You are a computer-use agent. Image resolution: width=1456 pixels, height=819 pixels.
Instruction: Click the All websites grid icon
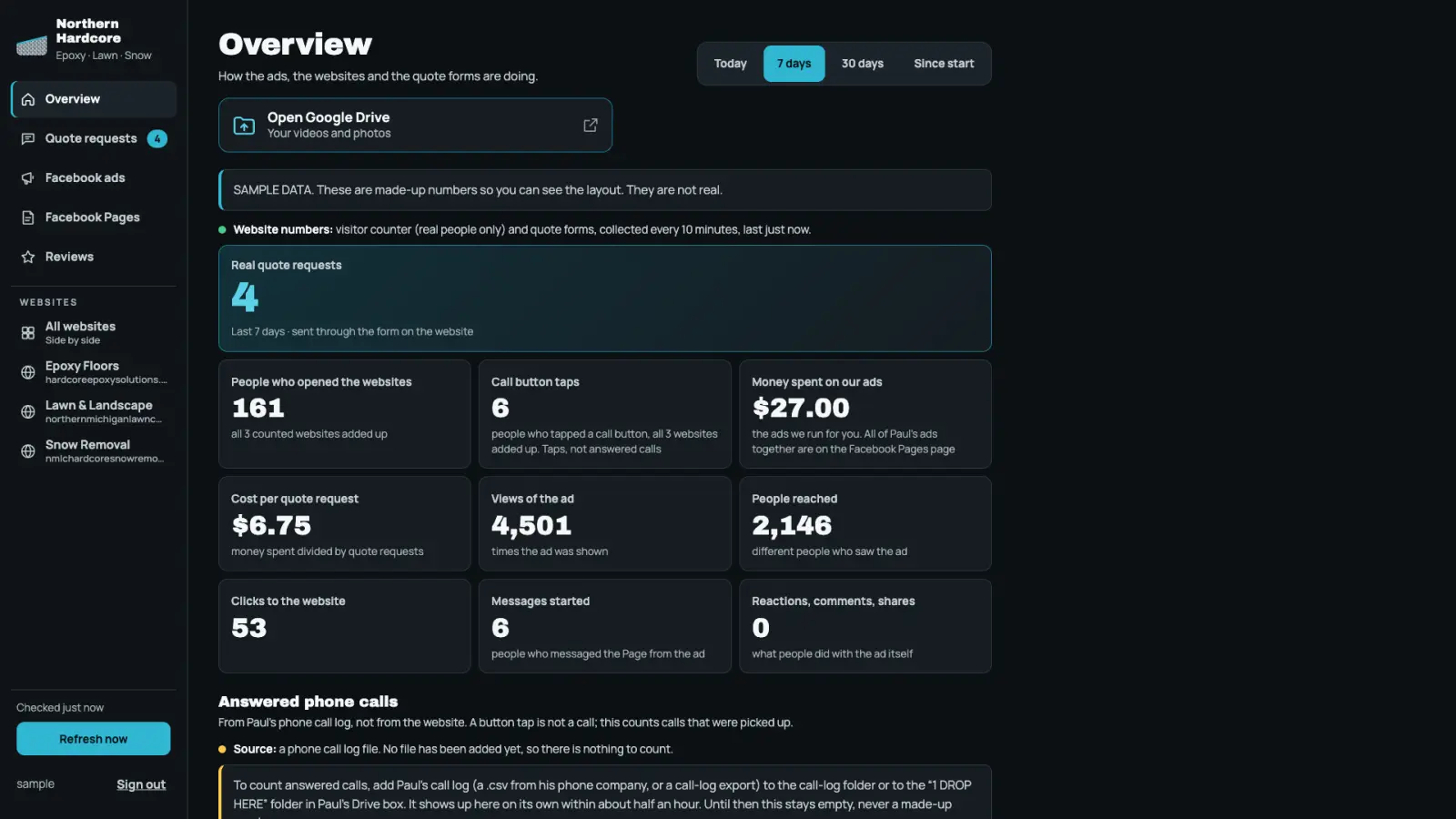(28, 333)
